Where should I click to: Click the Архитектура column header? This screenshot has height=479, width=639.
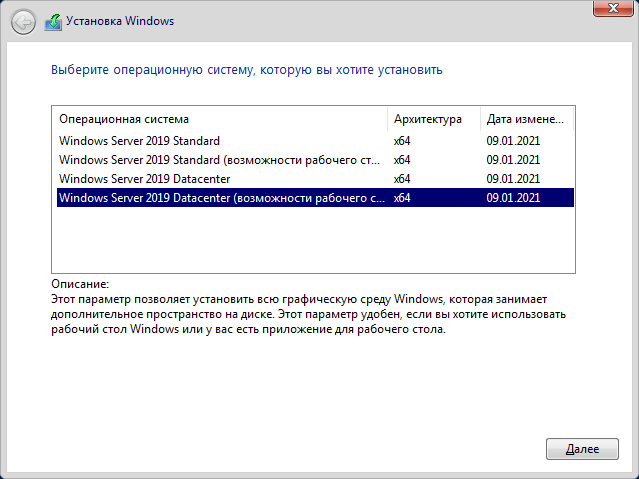(434, 119)
